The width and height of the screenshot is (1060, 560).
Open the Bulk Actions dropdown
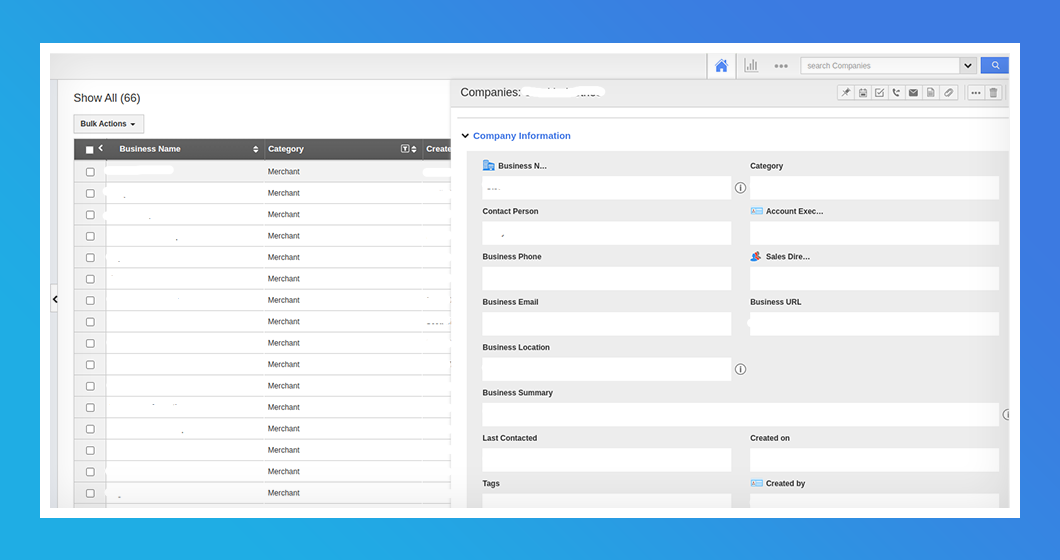(x=108, y=124)
